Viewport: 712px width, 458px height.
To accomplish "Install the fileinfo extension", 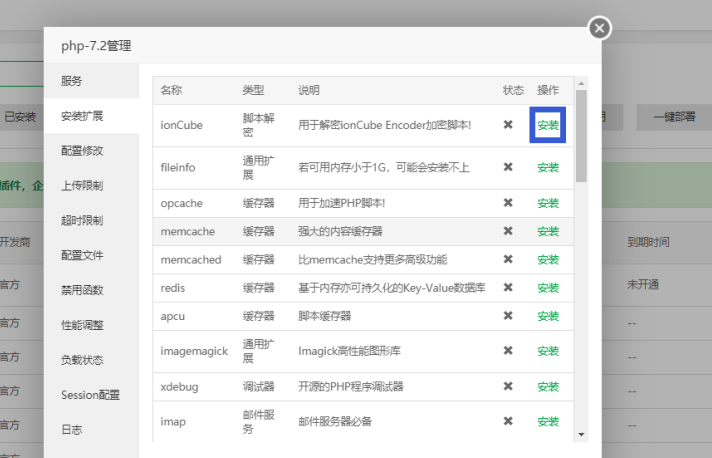I will [x=548, y=167].
